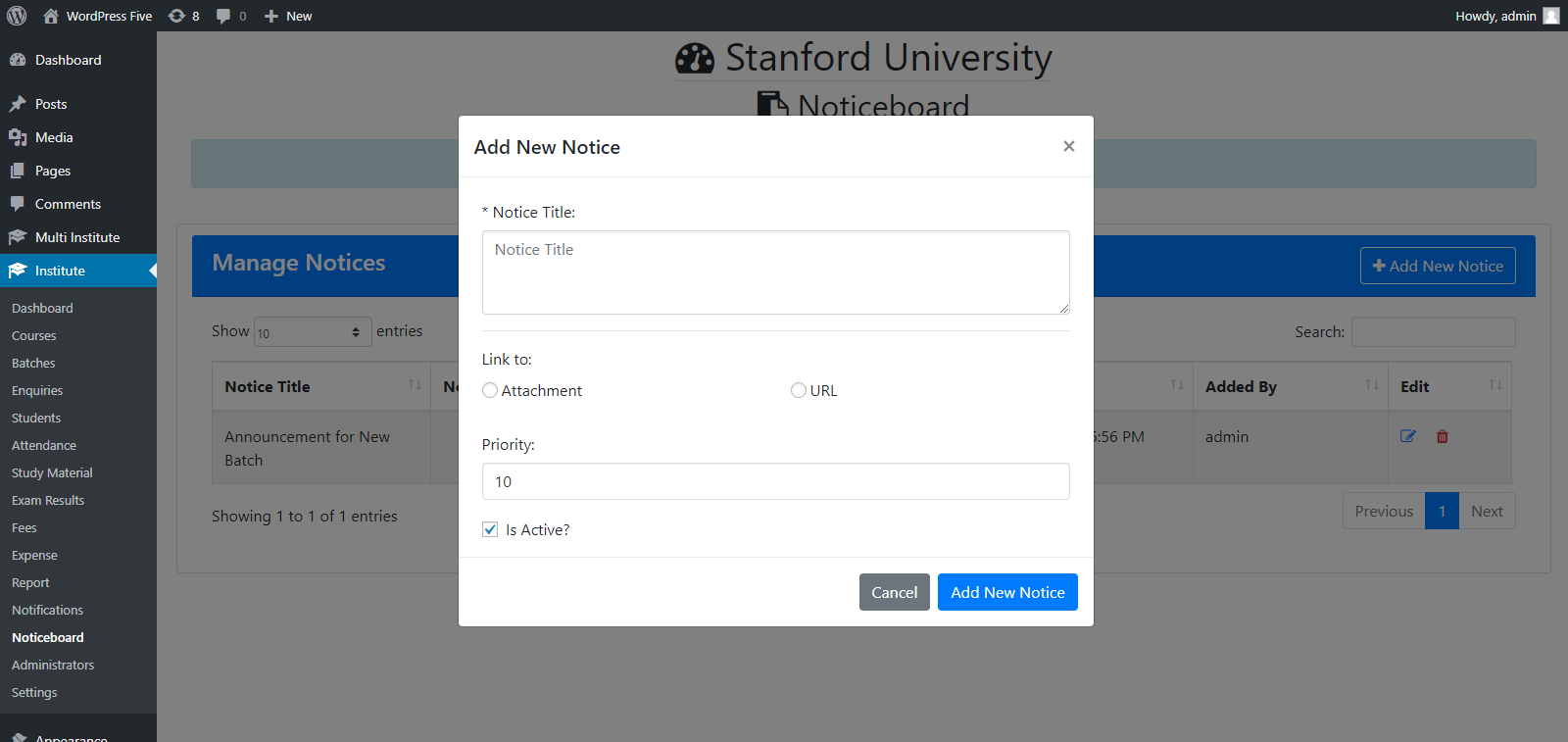Select page 1 in pagination
This screenshot has height=742, width=1568.
(1442, 511)
